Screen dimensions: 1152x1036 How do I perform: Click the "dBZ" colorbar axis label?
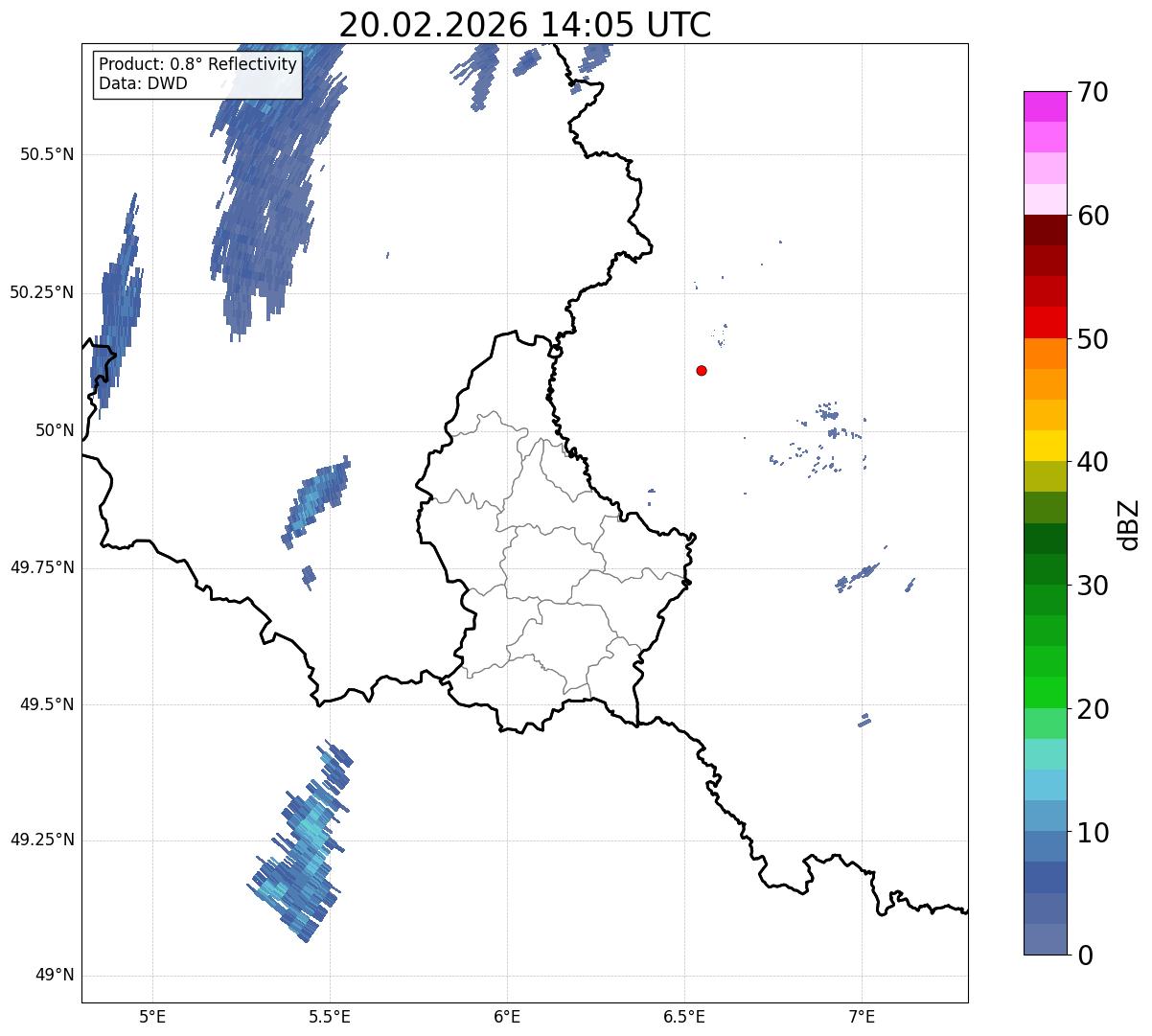point(1129,523)
